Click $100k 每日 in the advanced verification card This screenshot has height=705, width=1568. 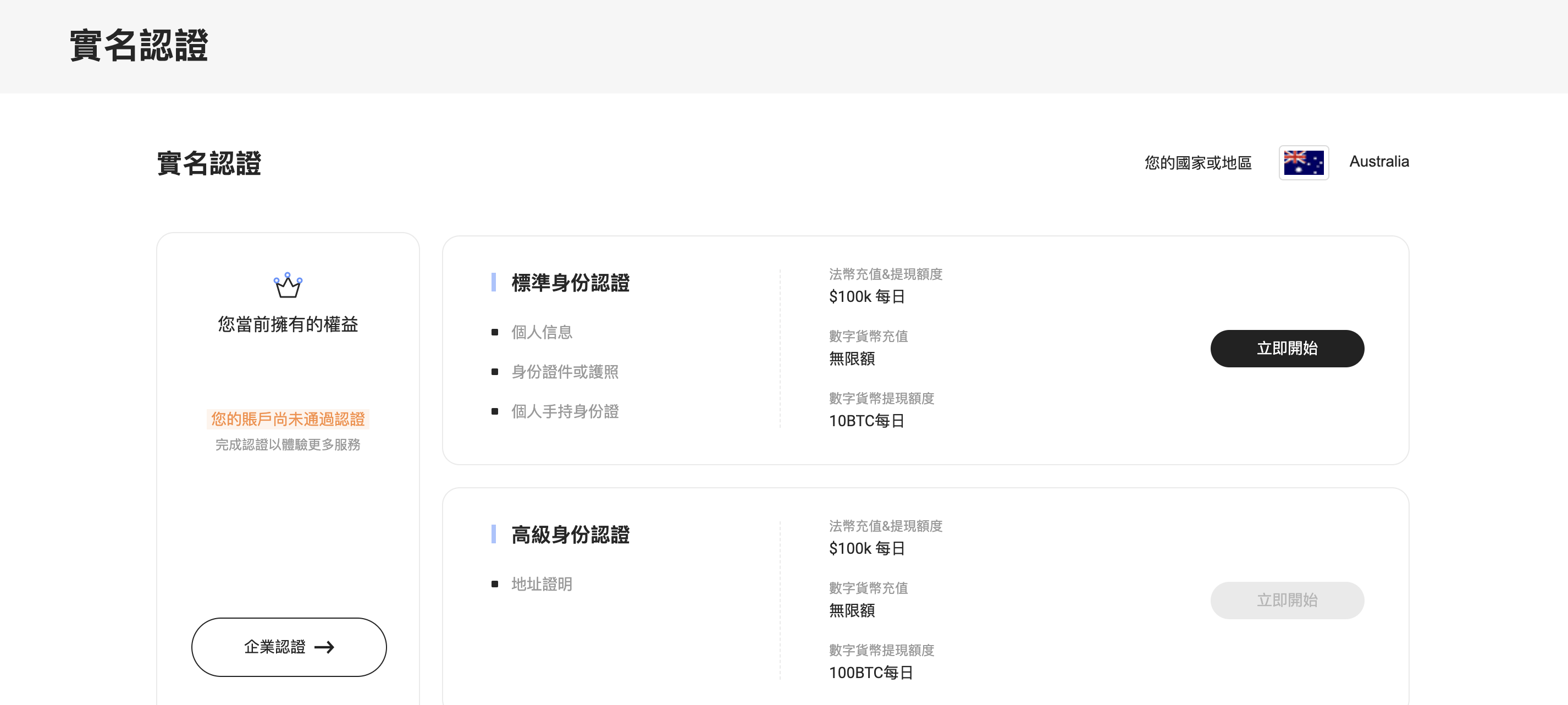point(866,548)
